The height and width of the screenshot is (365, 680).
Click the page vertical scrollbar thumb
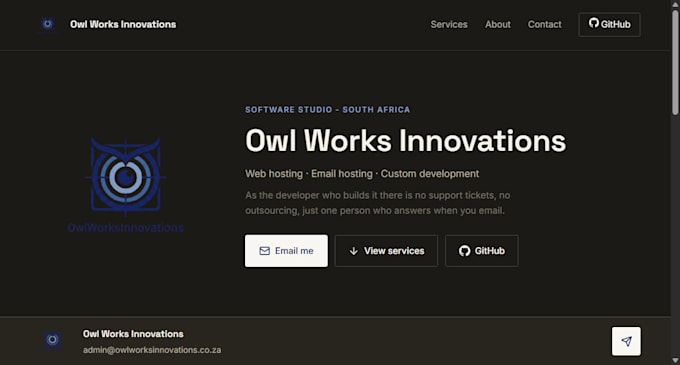tap(675, 62)
